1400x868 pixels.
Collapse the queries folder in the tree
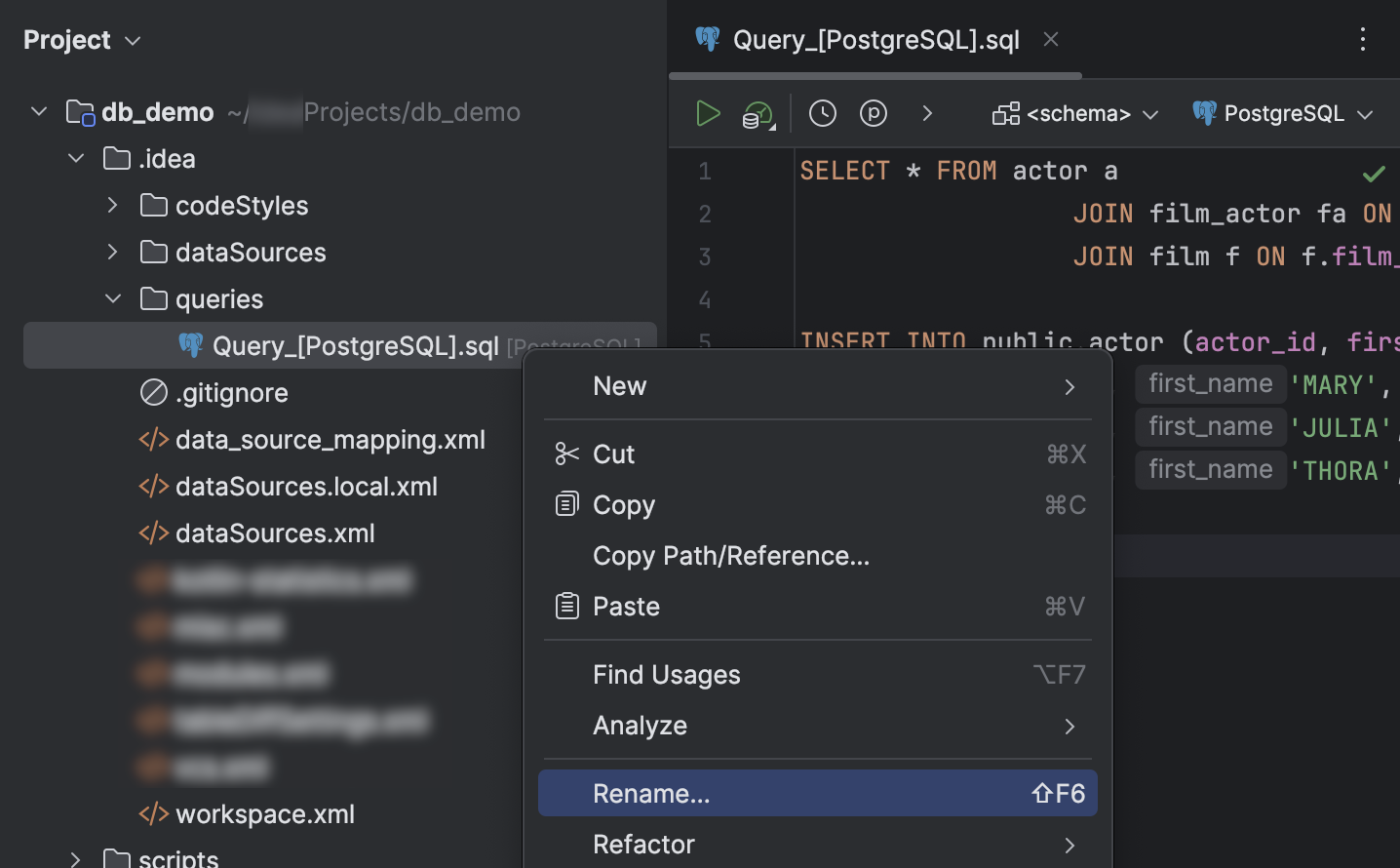(x=113, y=298)
